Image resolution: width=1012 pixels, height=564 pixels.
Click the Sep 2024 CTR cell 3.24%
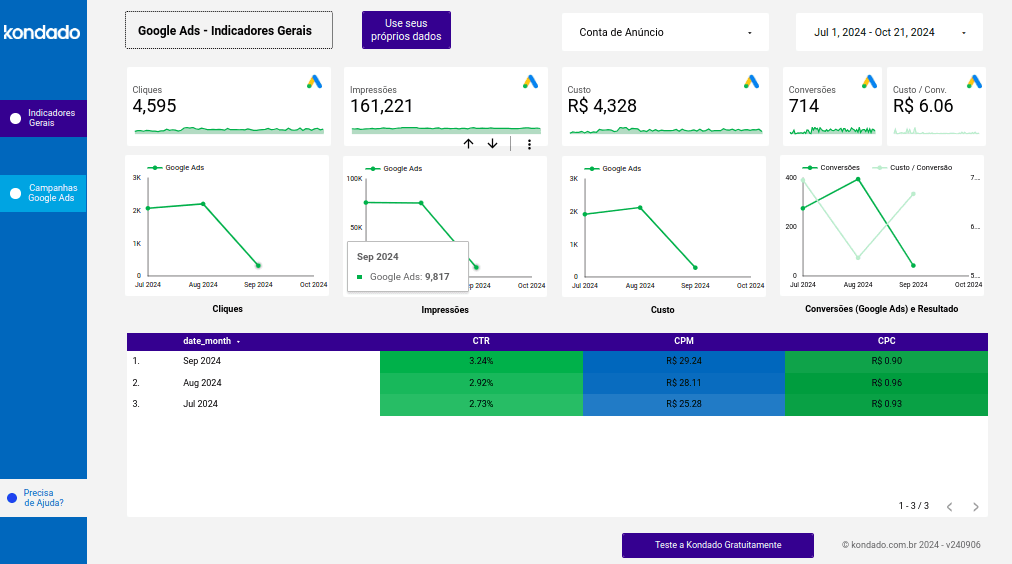pyautogui.click(x=481, y=361)
